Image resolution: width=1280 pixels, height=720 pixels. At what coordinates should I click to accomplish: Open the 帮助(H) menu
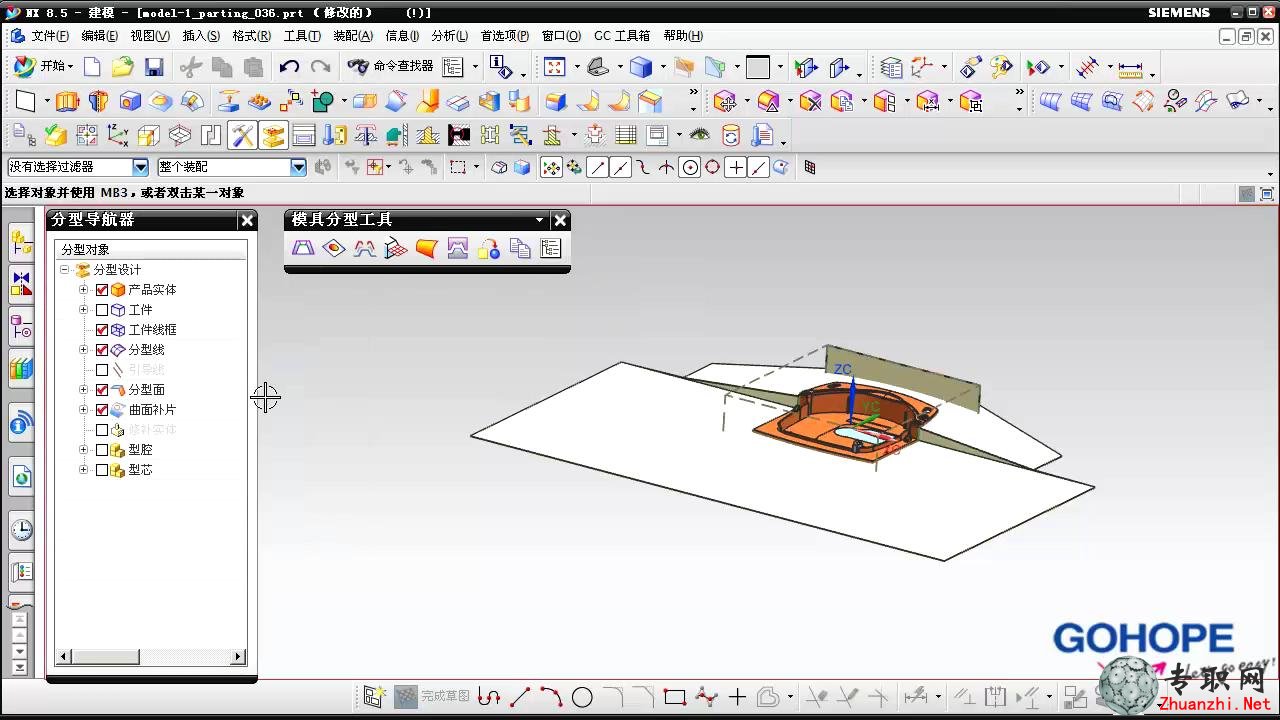683,36
